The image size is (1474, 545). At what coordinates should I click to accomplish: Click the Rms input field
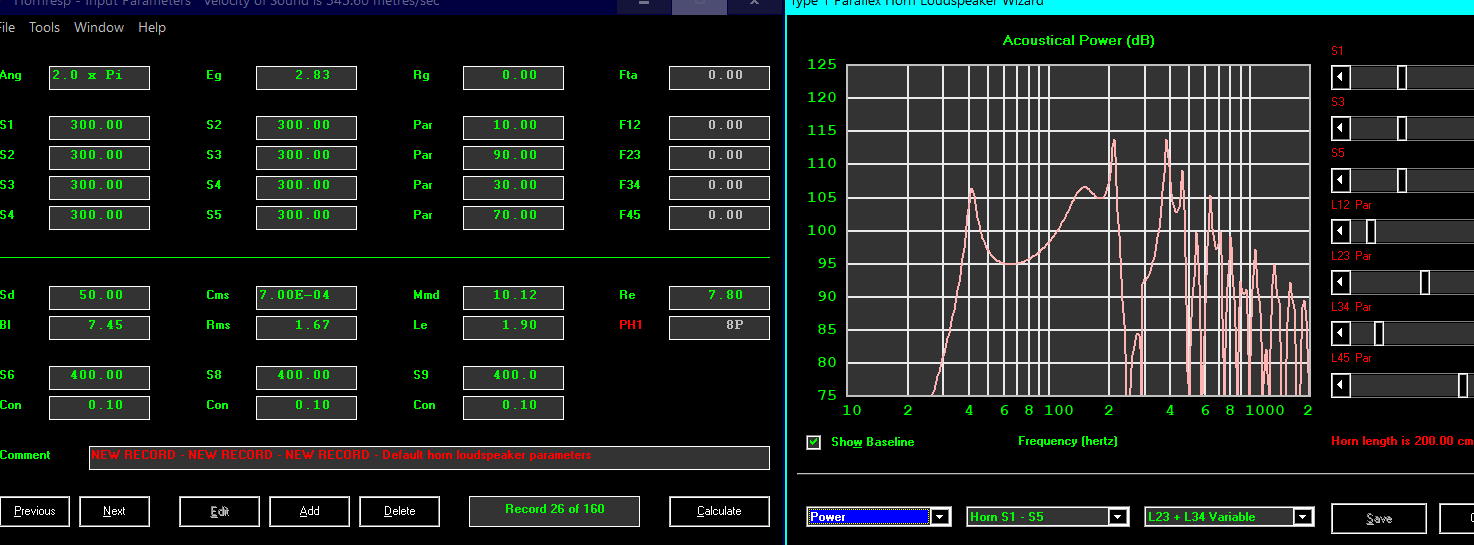(306, 327)
